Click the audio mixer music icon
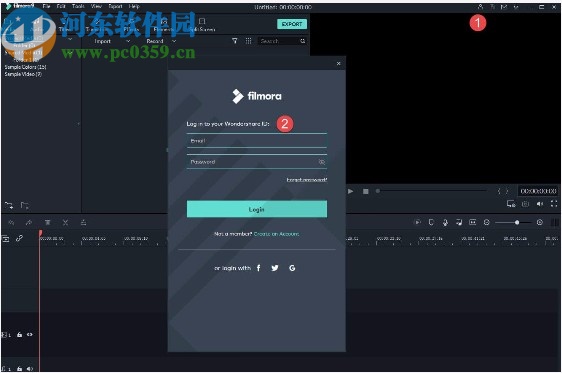The image size is (562, 373). tap(459, 223)
